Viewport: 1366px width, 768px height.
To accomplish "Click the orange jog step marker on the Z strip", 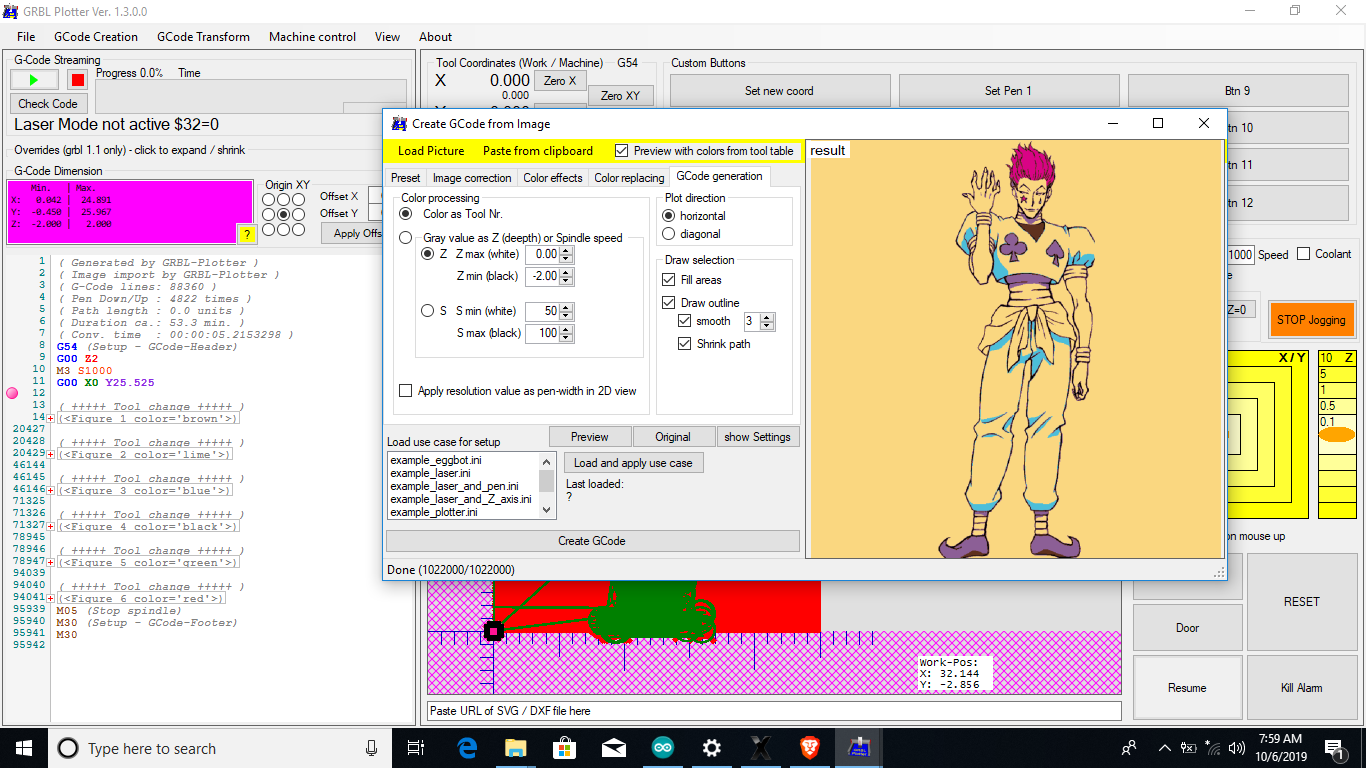I will [x=1337, y=435].
